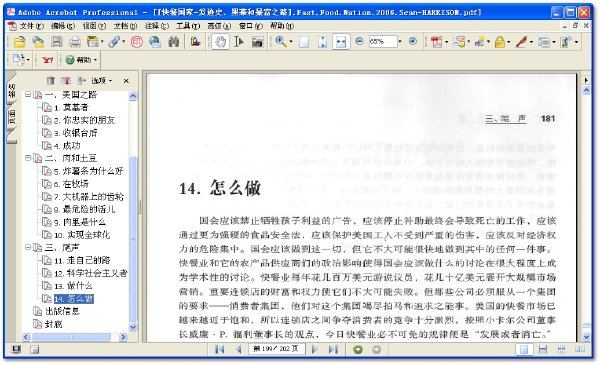Click the bookmarks trash delete icon

(51, 81)
